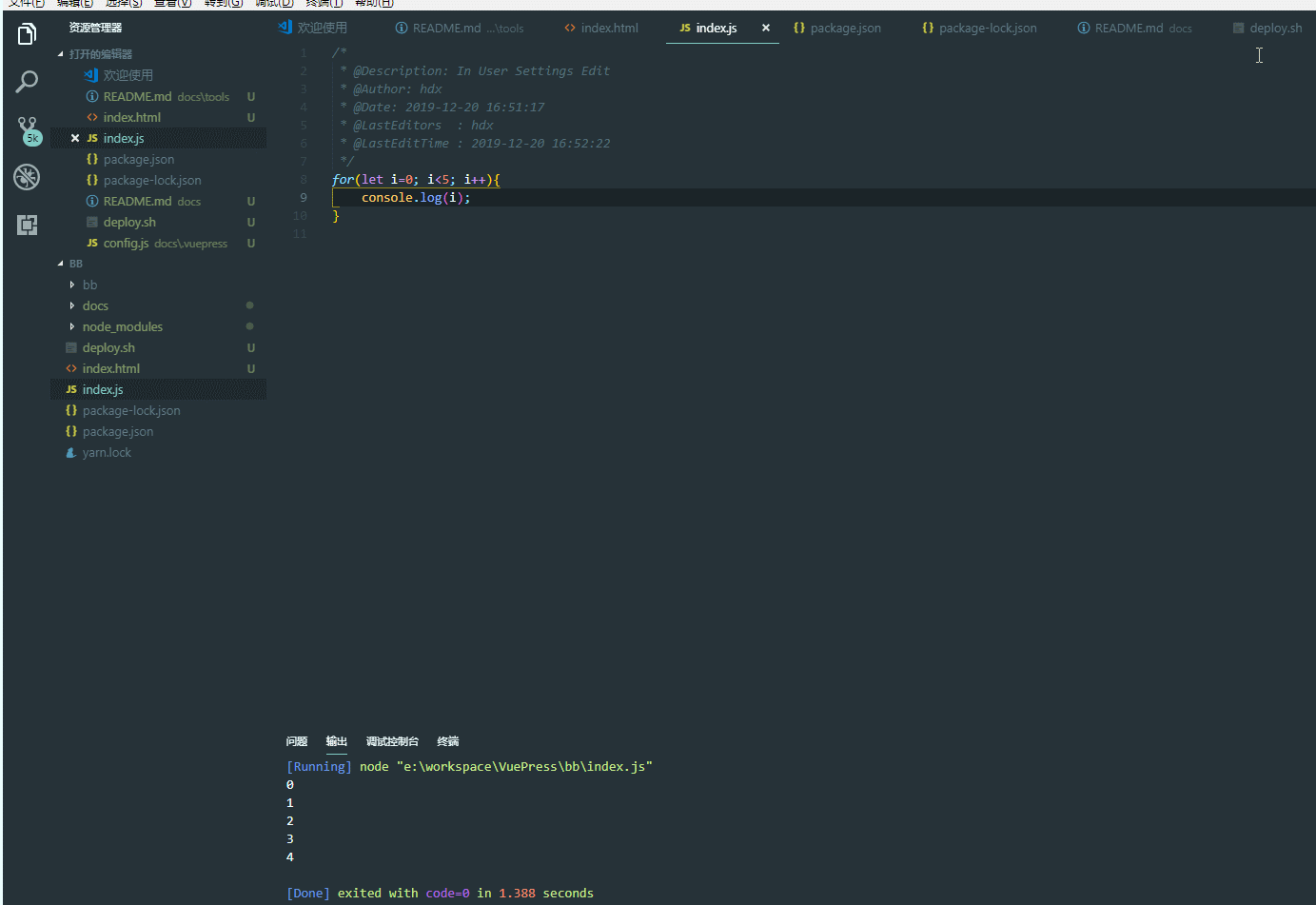Select README.md docs\tools in open editors

tap(158, 96)
